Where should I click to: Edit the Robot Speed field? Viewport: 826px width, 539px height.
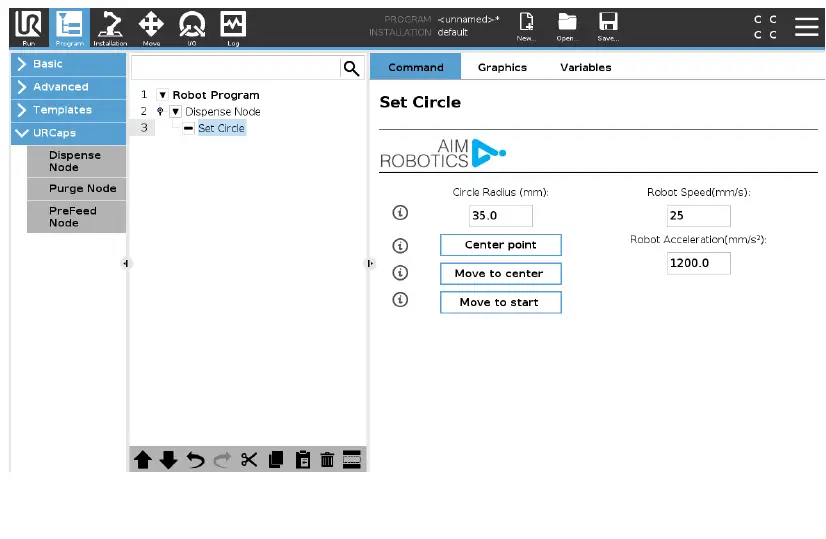pyautogui.click(x=699, y=215)
